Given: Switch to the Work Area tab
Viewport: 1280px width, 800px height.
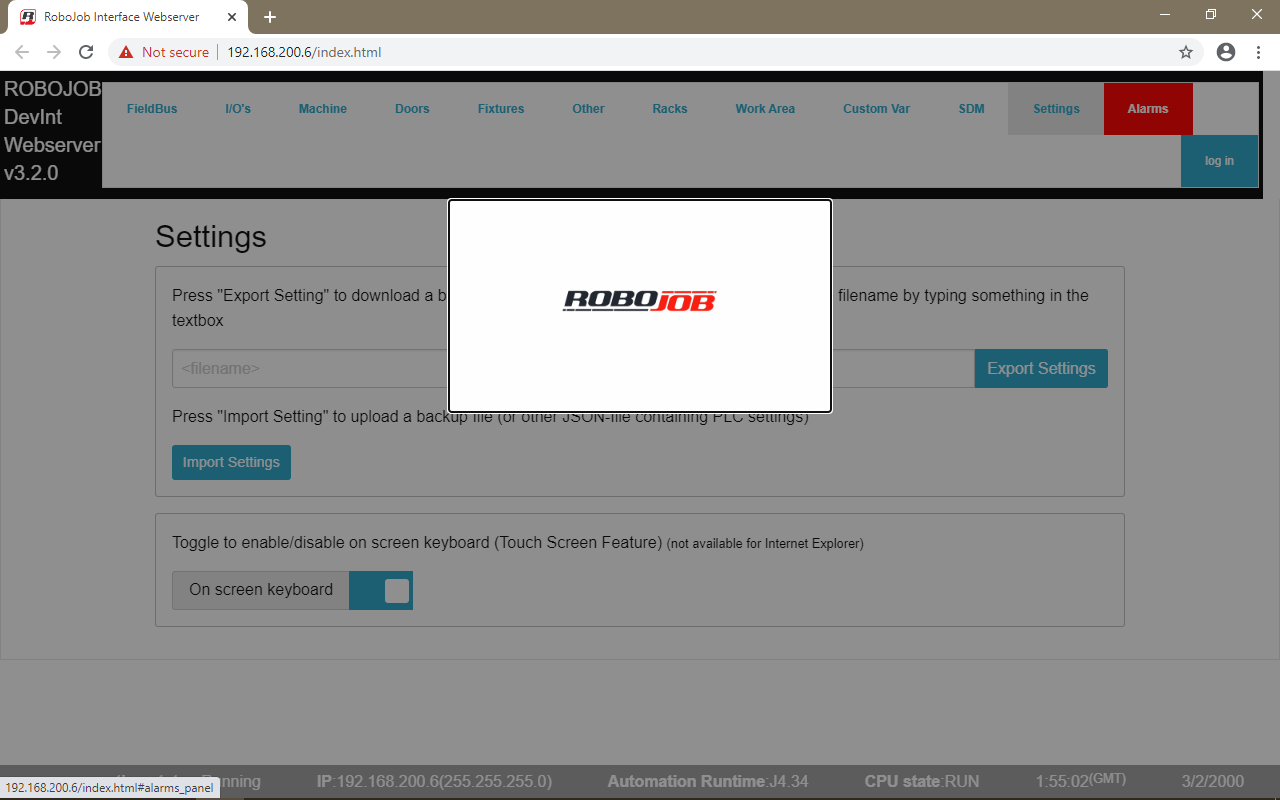Looking at the screenshot, I should [765, 109].
